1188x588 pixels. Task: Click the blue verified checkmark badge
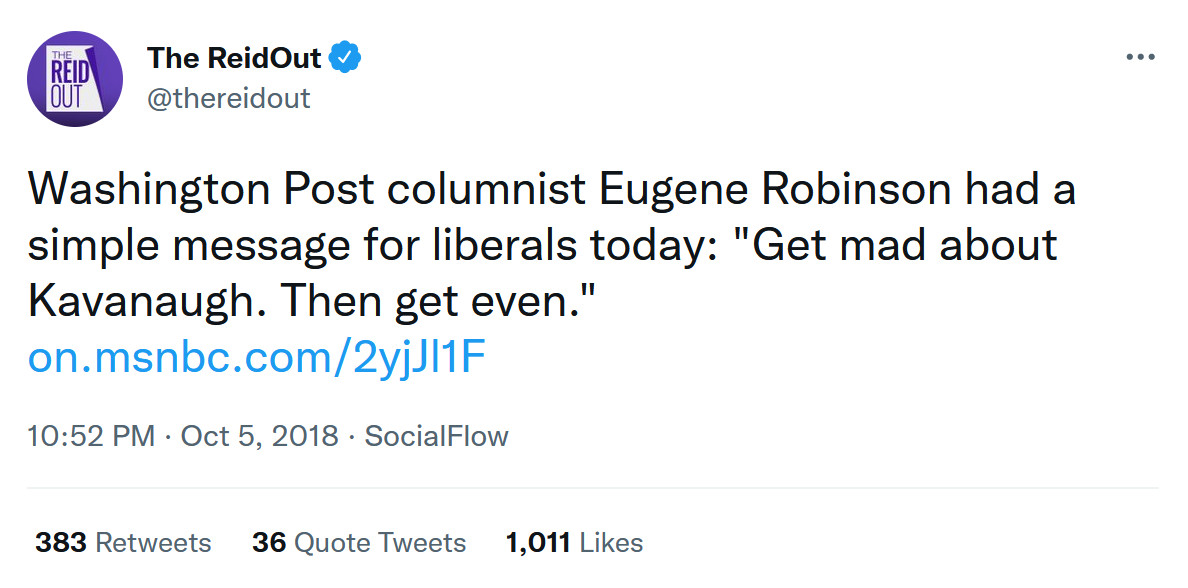(x=346, y=58)
